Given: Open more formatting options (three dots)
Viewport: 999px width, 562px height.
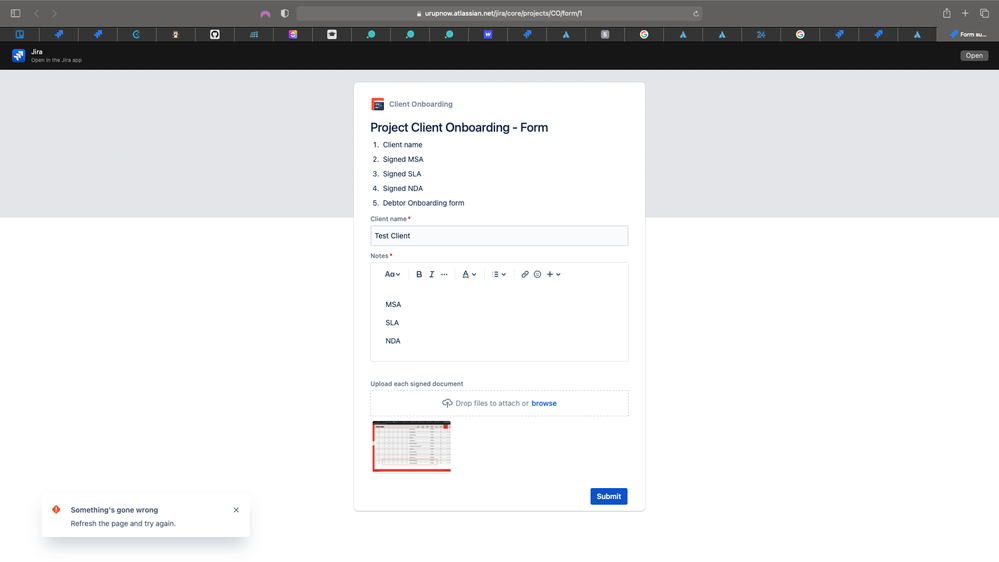Looking at the screenshot, I should pyautogui.click(x=444, y=275).
